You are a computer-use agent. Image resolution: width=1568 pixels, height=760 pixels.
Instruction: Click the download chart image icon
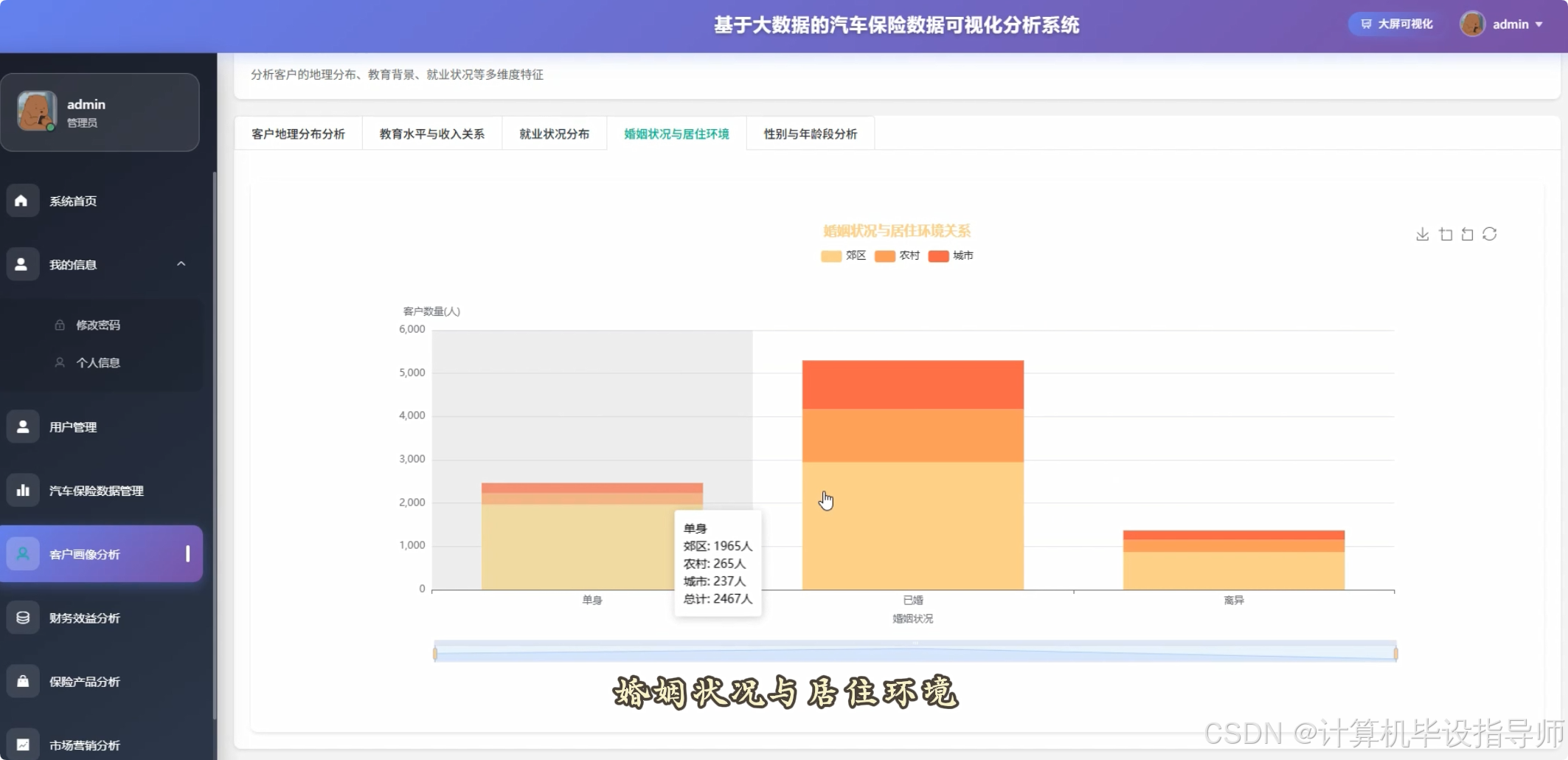(x=1422, y=234)
